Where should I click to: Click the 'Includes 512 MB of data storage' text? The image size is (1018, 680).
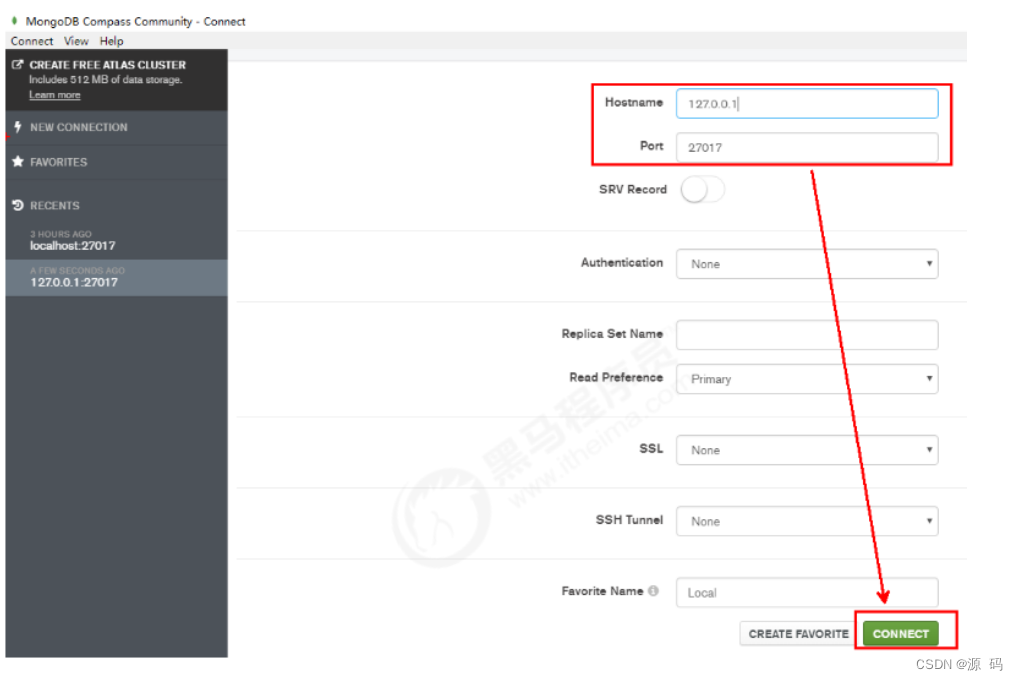[105, 80]
